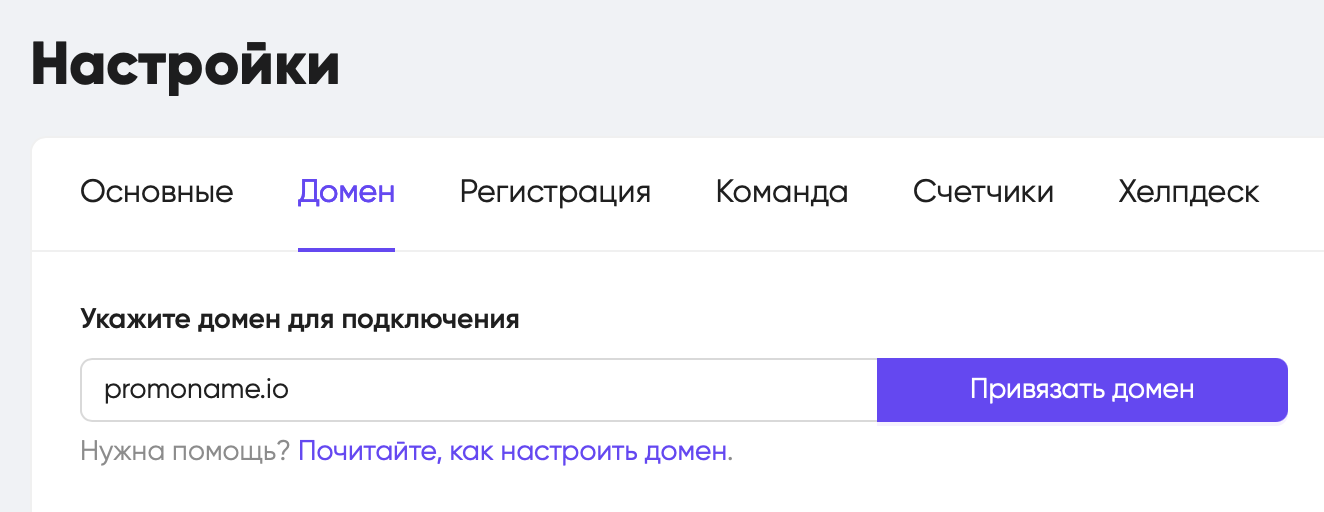The width and height of the screenshot is (1324, 512).
Task: Read the domain setup help article
Action: tap(513, 451)
